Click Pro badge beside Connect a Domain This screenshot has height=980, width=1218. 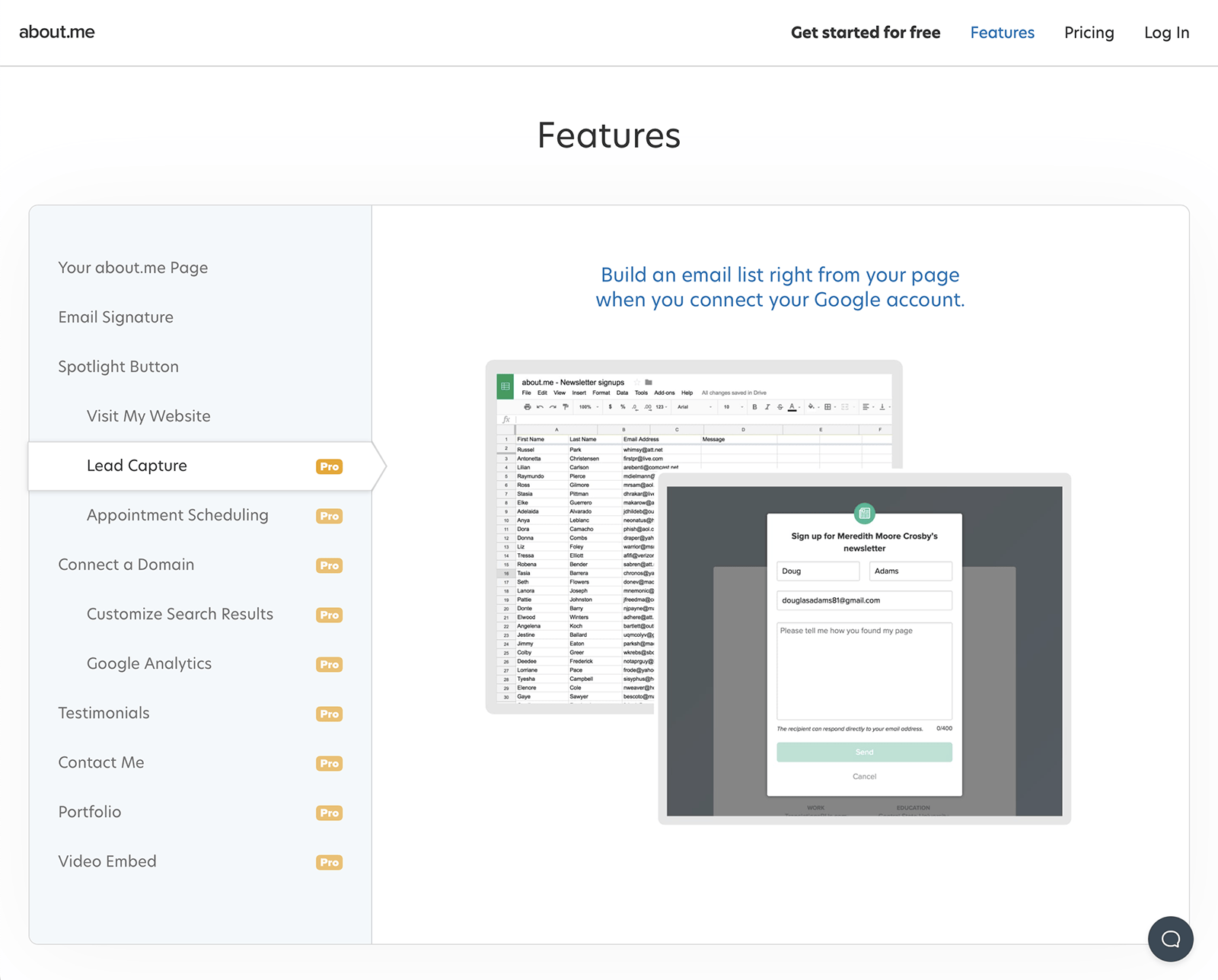pyautogui.click(x=330, y=565)
